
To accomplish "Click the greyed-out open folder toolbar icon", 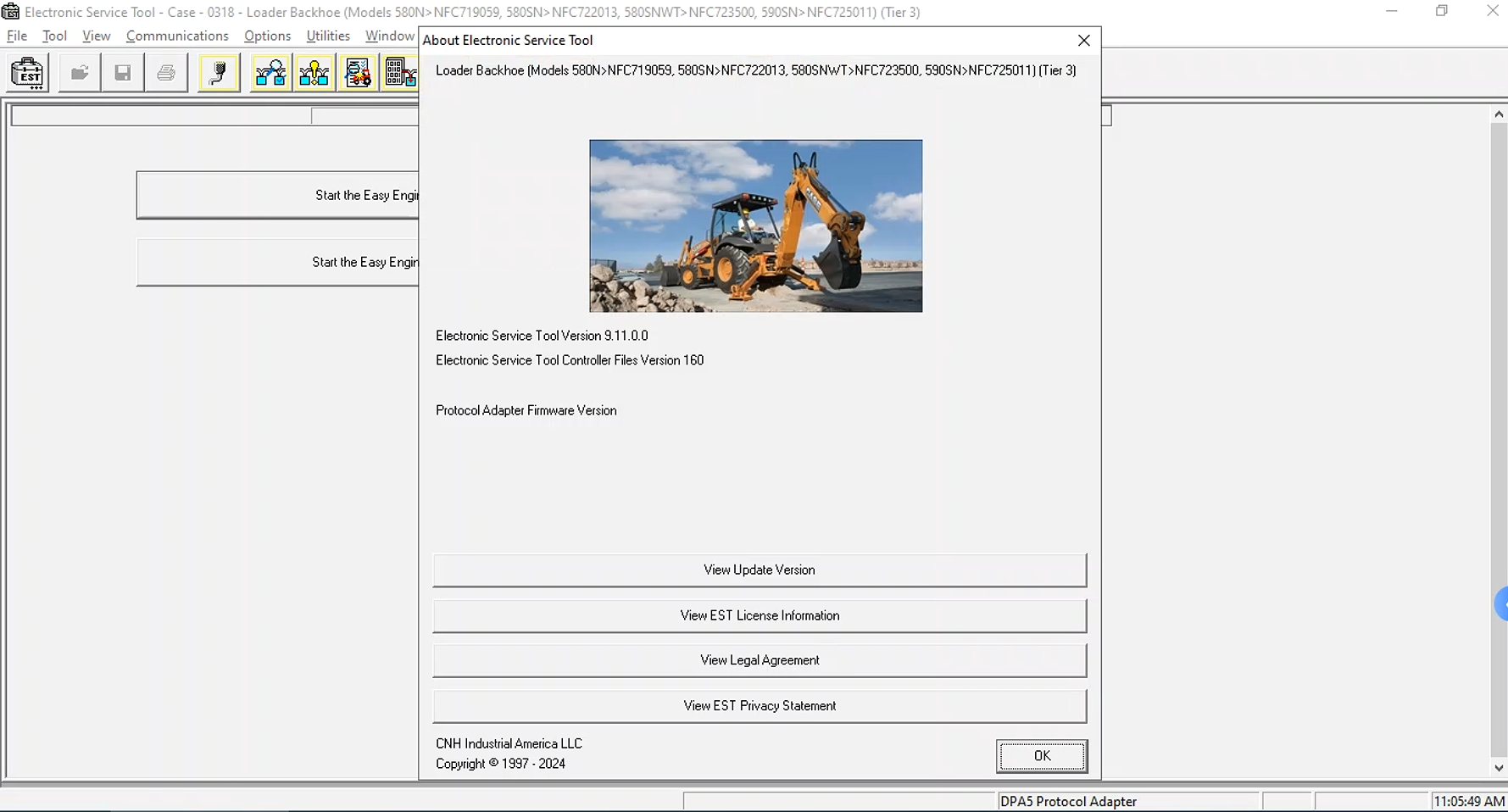I will click(x=80, y=73).
